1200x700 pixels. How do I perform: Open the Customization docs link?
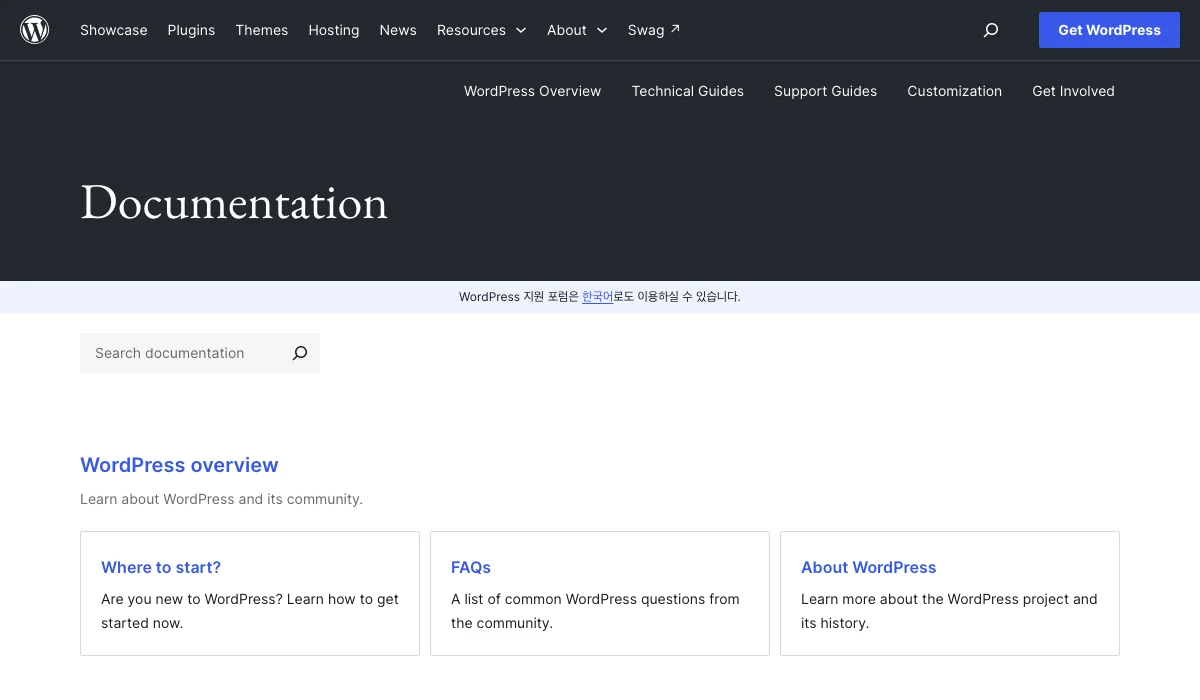[955, 91]
